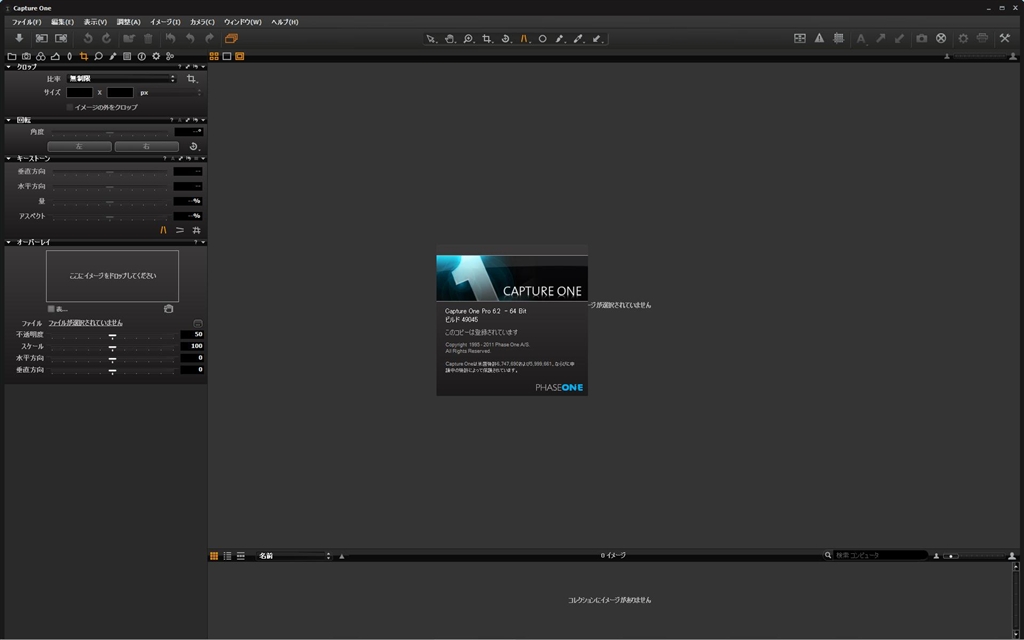Open the Output gear tool tab
This screenshot has height=640, width=1024.
pos(156,57)
